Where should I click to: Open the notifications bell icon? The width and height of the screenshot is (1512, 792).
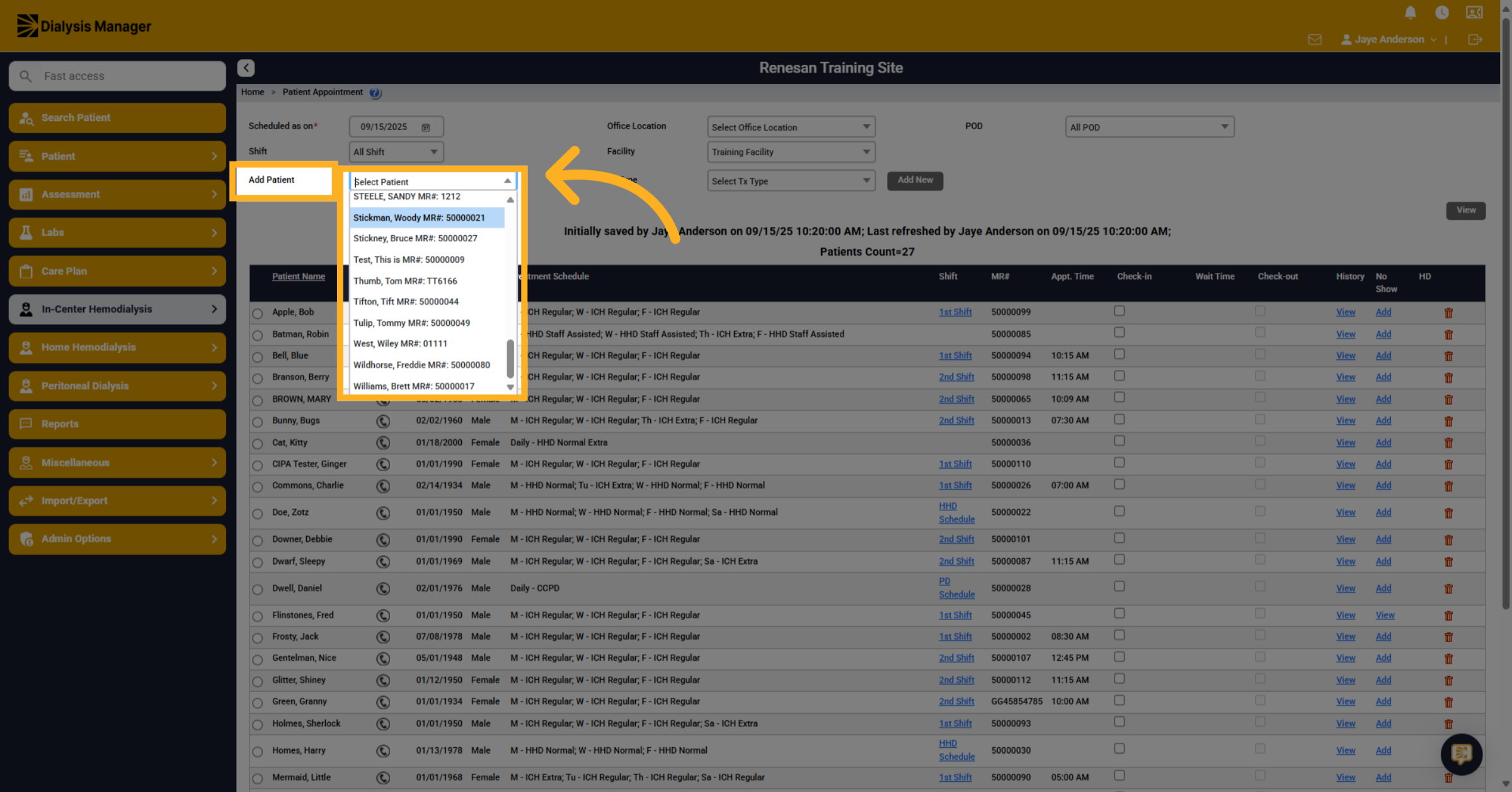coord(1411,13)
